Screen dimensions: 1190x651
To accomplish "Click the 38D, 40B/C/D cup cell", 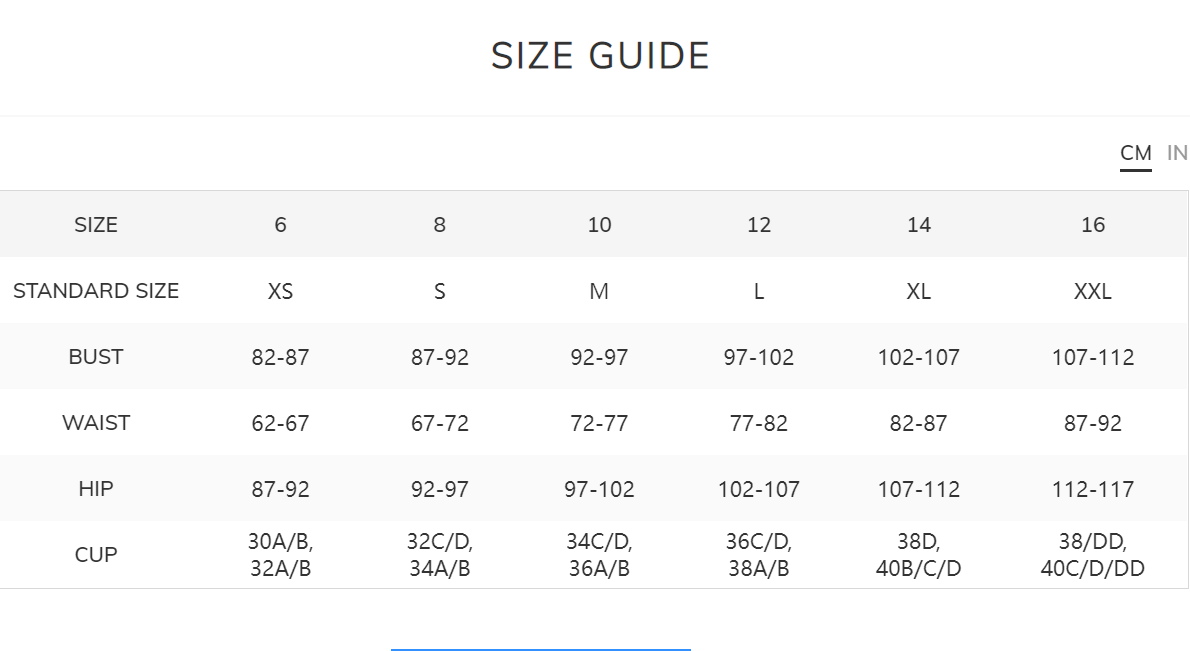I will point(919,555).
